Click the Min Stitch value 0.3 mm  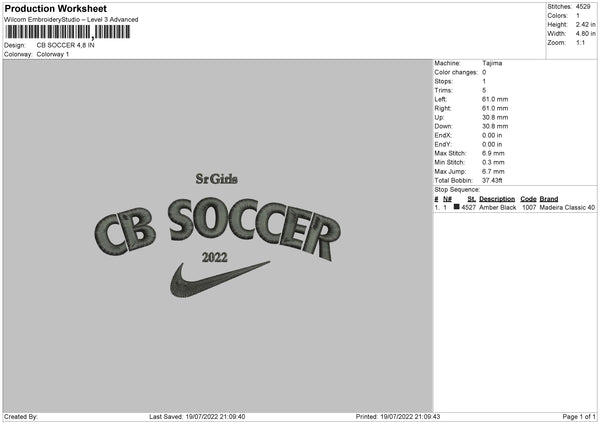493,162
